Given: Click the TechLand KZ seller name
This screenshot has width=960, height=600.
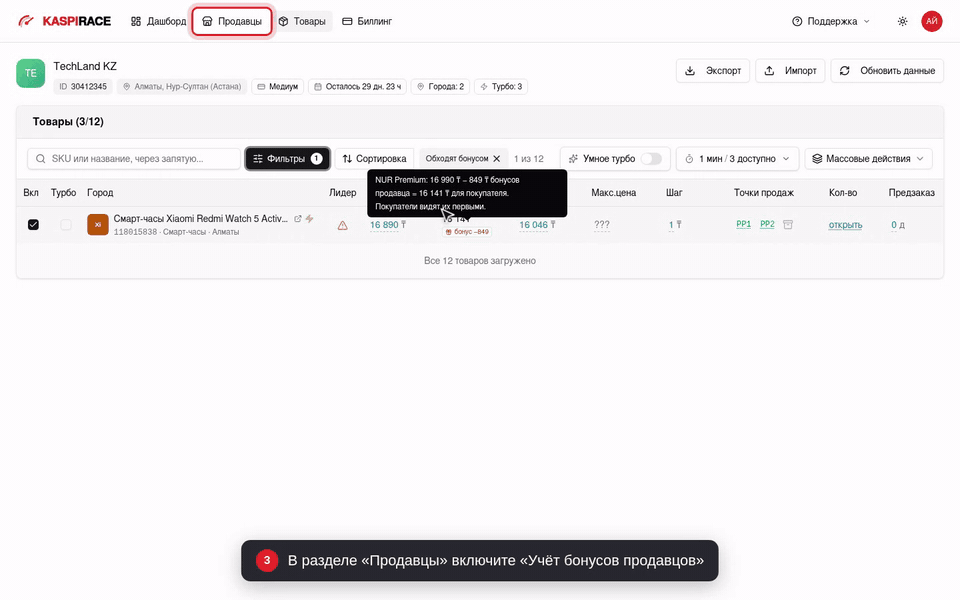Looking at the screenshot, I should [84, 66].
